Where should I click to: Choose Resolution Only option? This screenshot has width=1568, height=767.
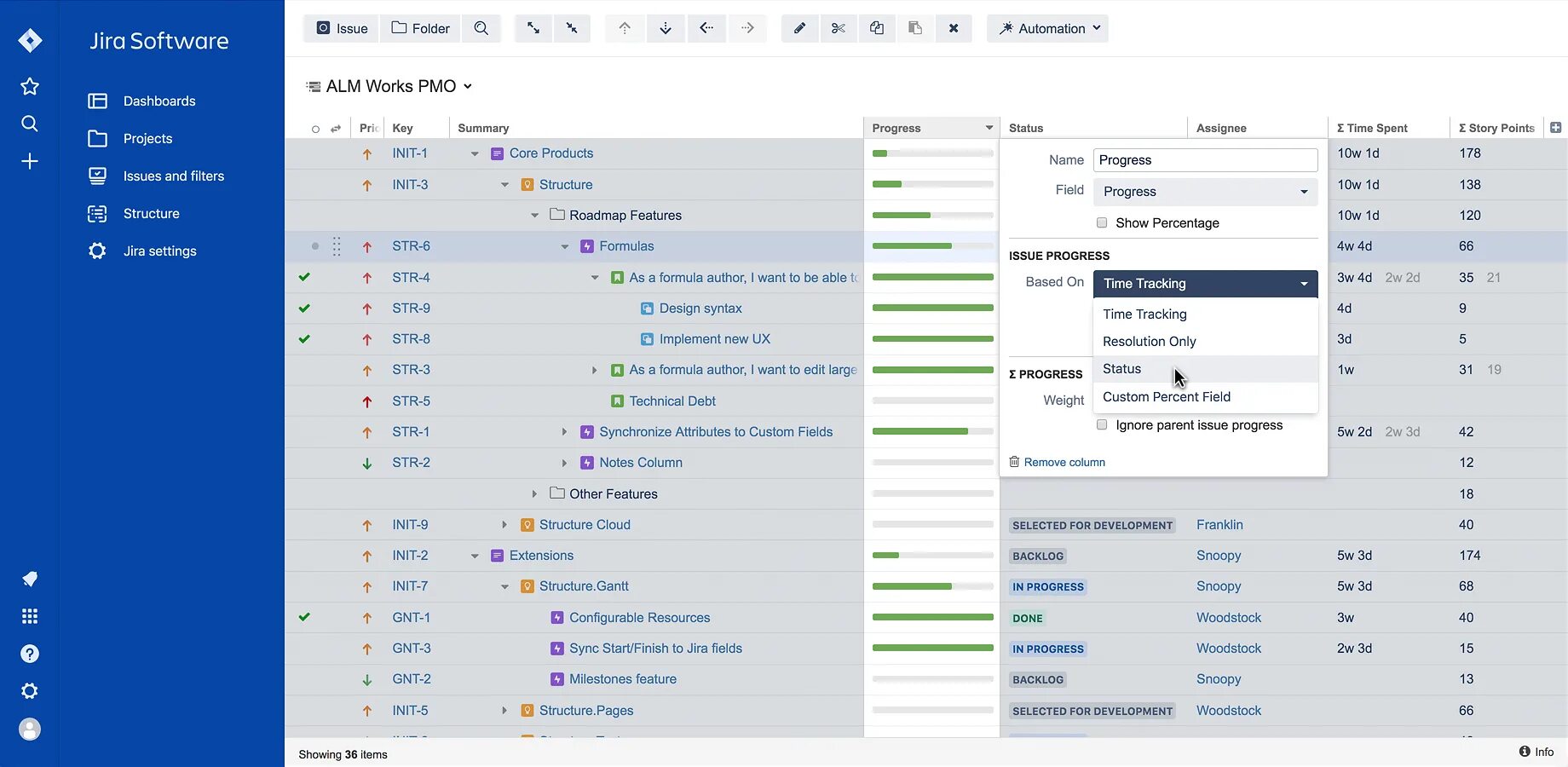1205,342
